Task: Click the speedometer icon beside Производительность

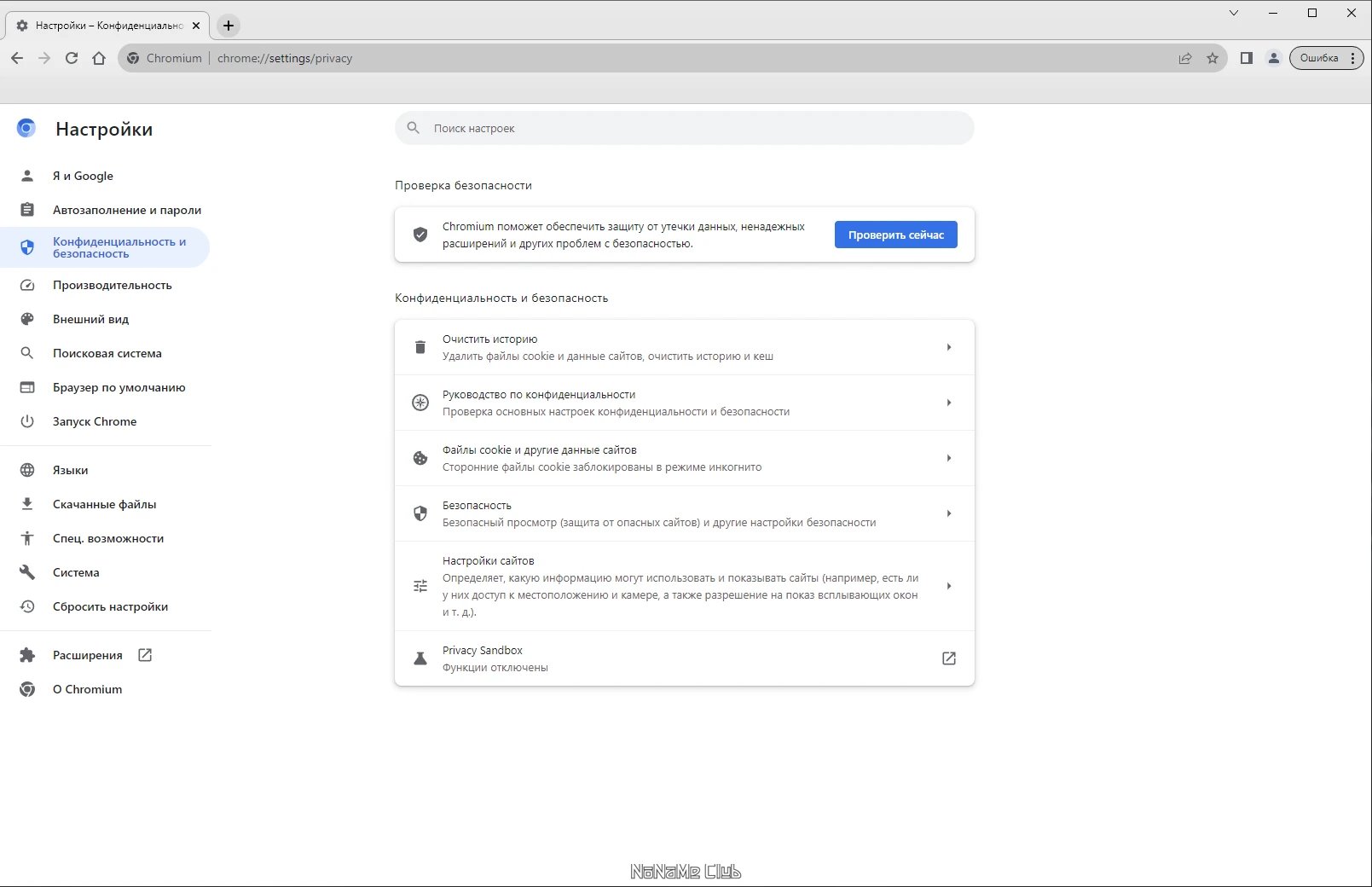Action: pyautogui.click(x=27, y=285)
